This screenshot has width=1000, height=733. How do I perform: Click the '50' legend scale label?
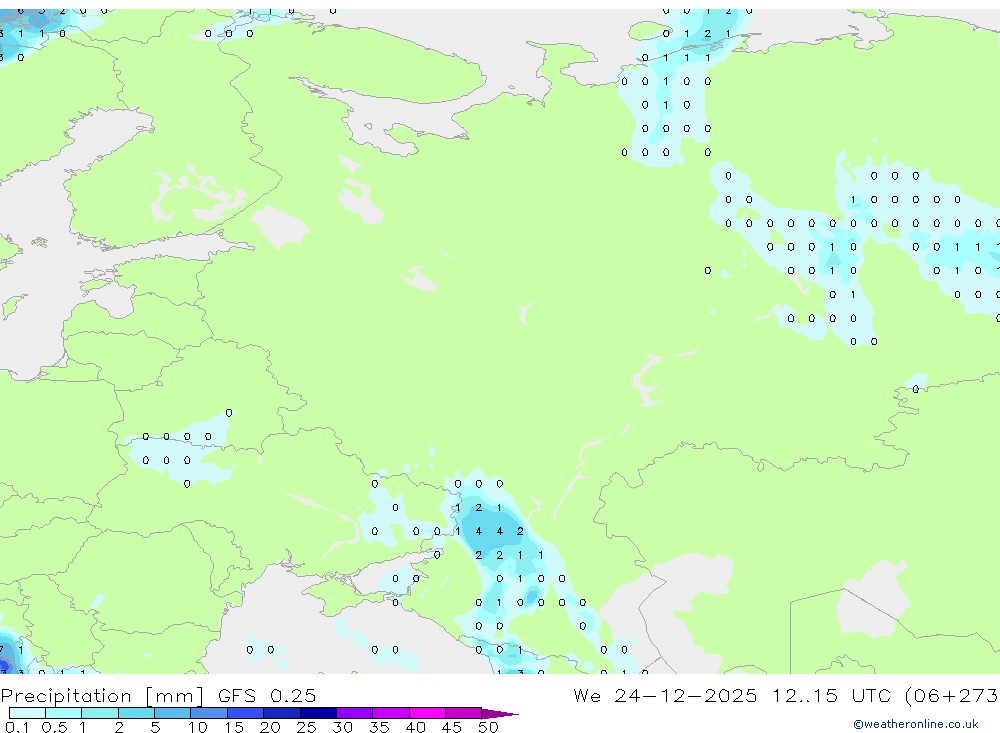click(488, 727)
